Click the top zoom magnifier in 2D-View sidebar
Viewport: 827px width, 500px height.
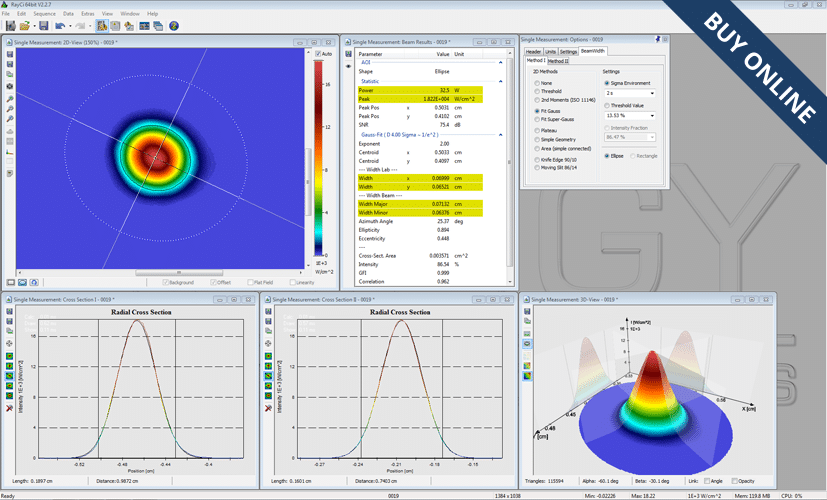tap(9, 99)
